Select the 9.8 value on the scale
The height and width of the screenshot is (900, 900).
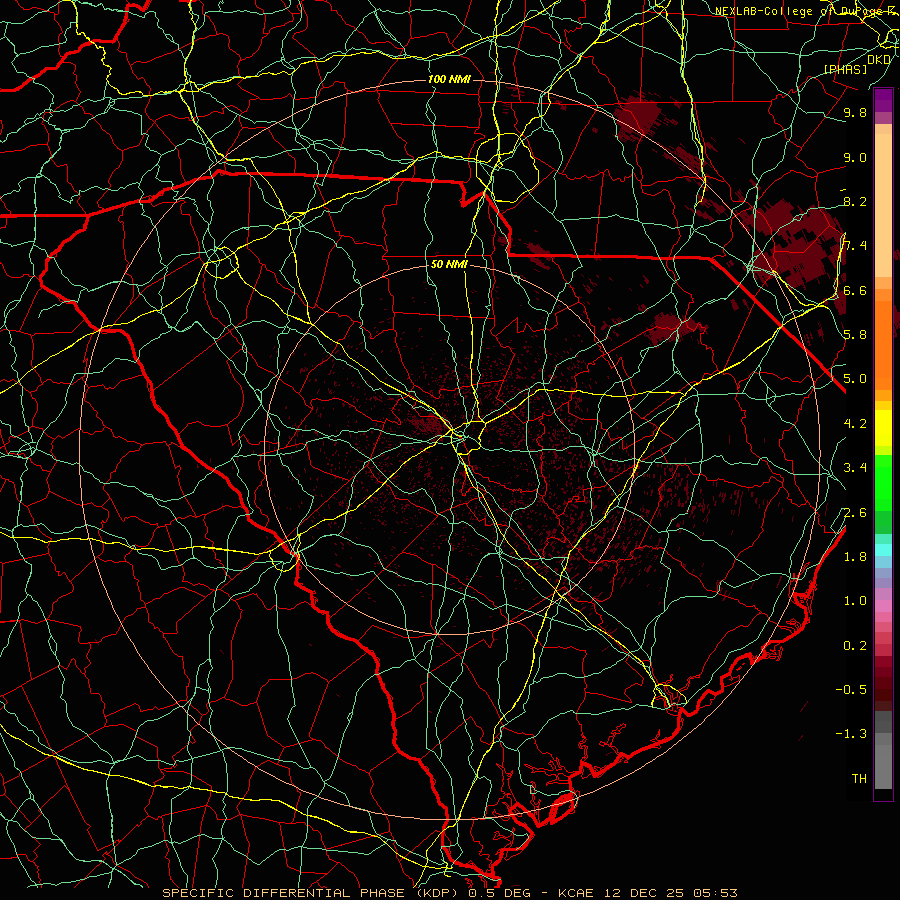pos(855,113)
